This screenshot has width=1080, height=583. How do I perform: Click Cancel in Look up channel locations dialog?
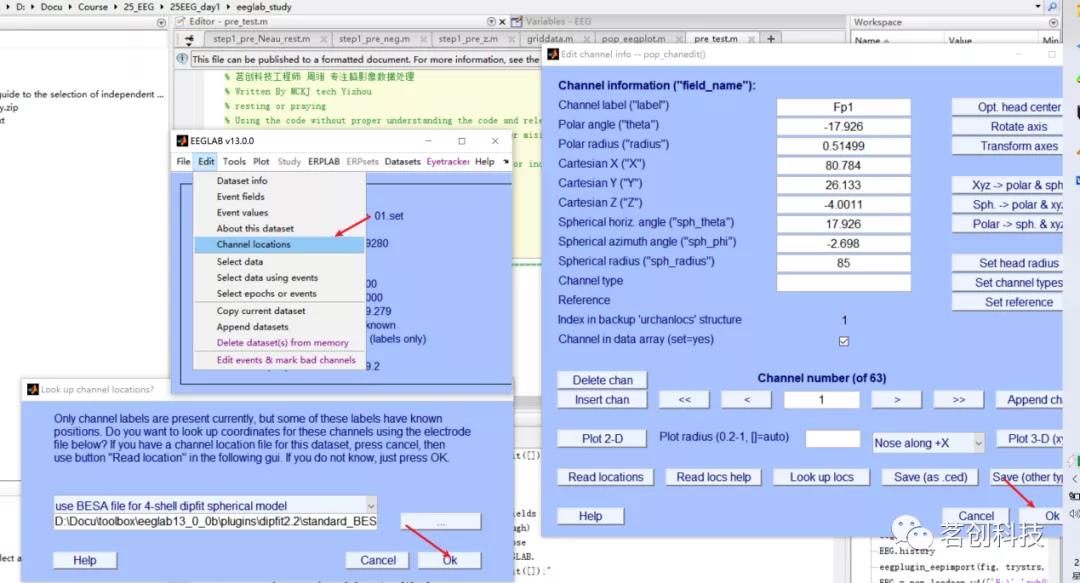tap(377, 560)
